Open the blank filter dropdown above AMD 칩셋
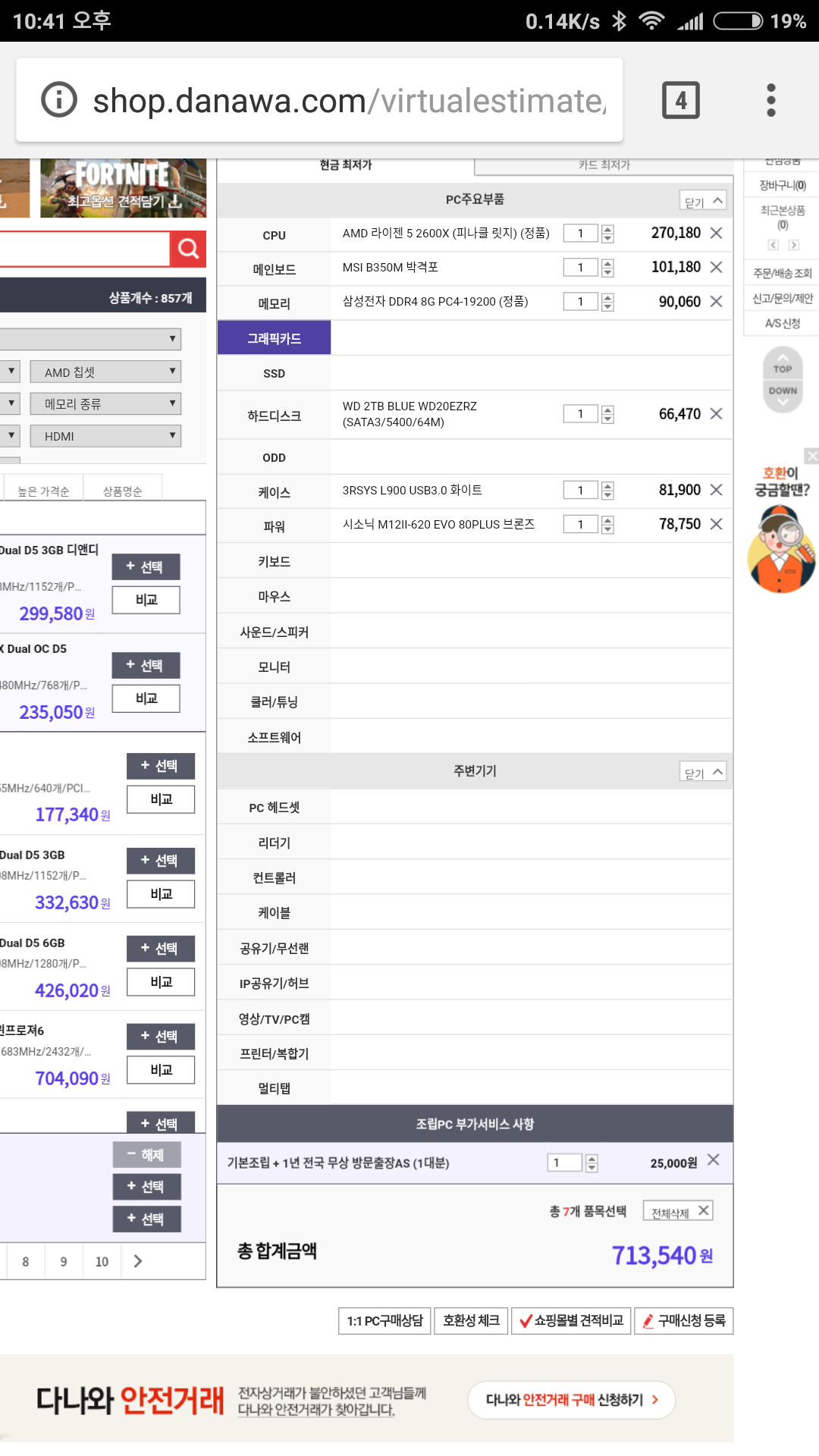The height and width of the screenshot is (1456, 819). [90, 339]
